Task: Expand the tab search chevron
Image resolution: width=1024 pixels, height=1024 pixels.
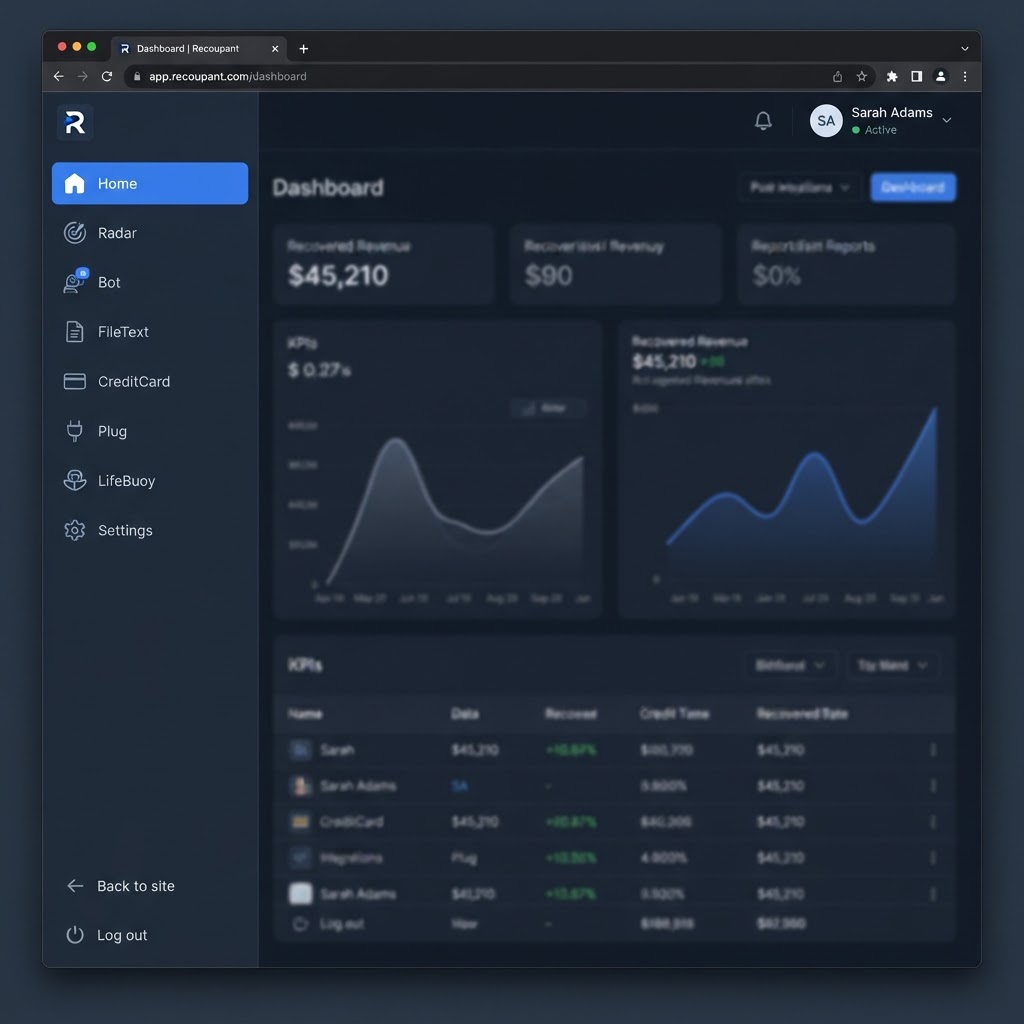Action: 965,49
